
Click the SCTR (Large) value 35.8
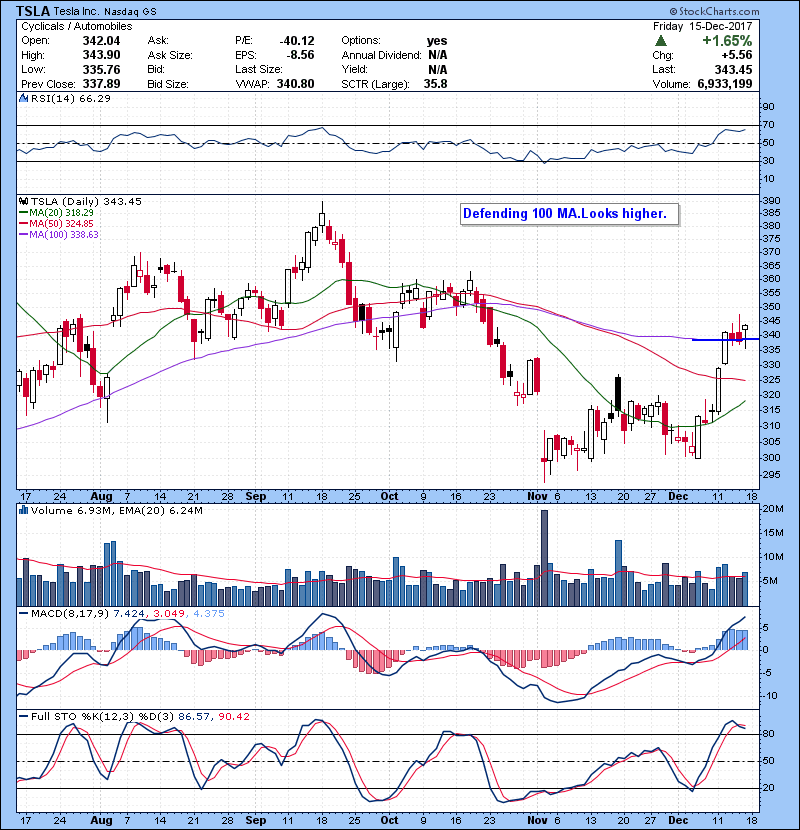point(435,84)
